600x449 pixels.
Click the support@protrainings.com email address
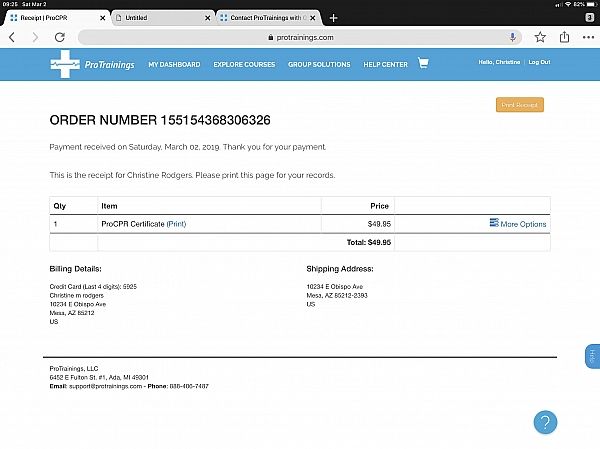click(x=106, y=386)
